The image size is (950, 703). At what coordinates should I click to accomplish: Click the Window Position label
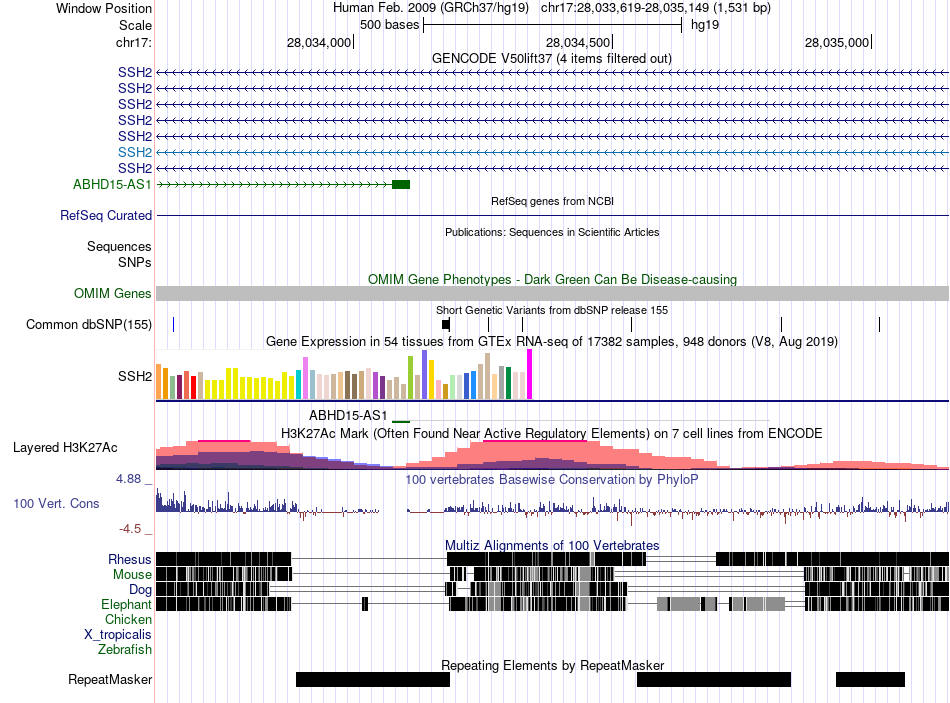(x=104, y=8)
